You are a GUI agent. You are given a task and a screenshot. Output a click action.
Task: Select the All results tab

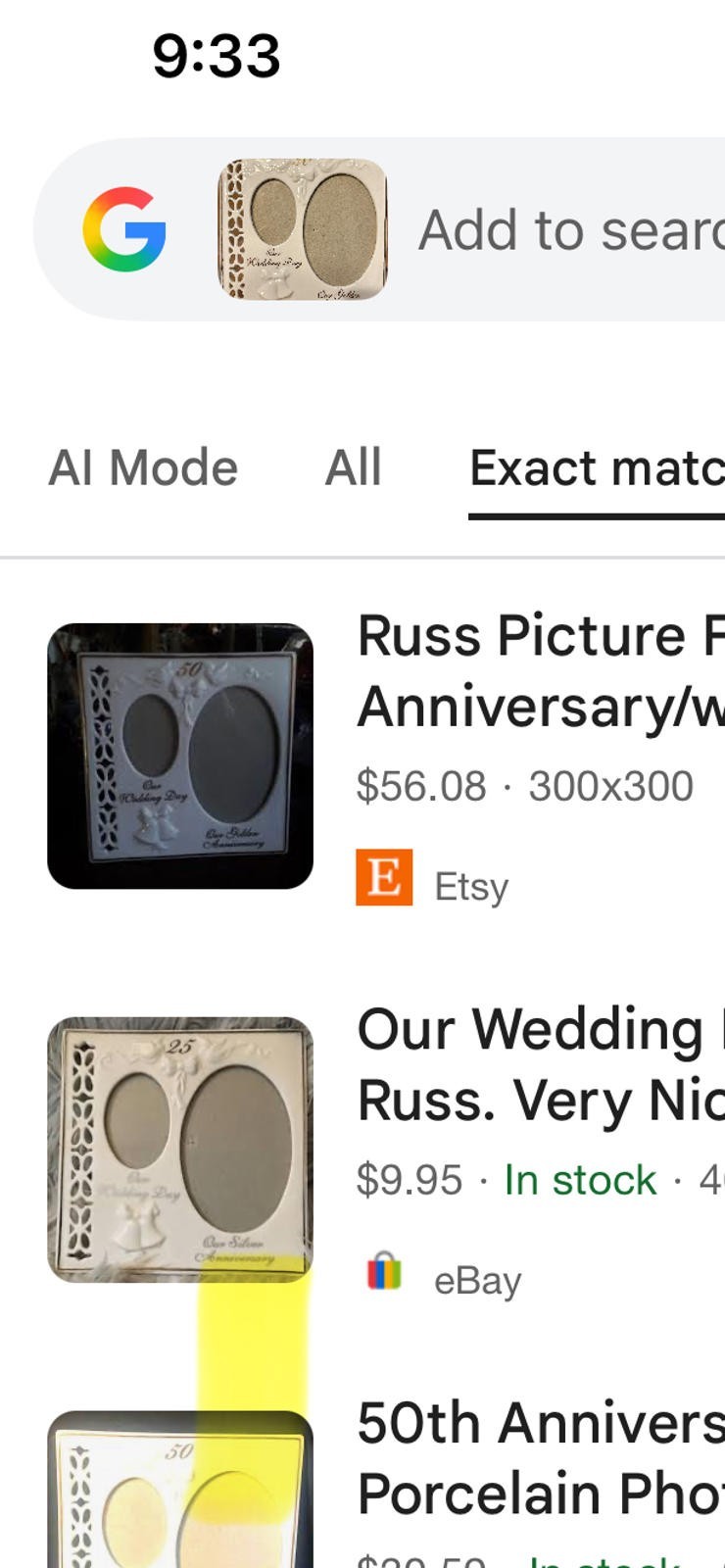353,467
